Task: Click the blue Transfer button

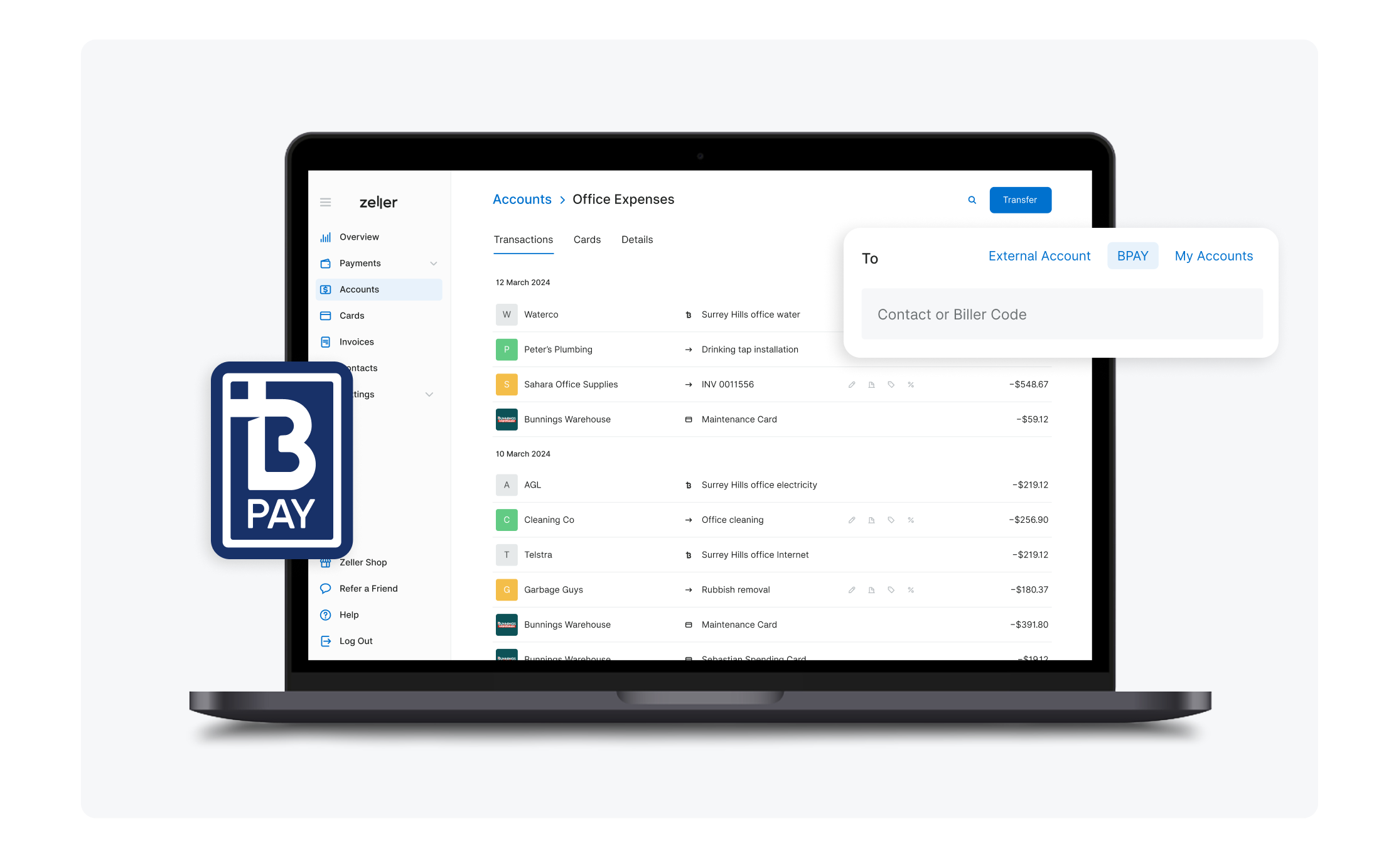Action: [1019, 200]
